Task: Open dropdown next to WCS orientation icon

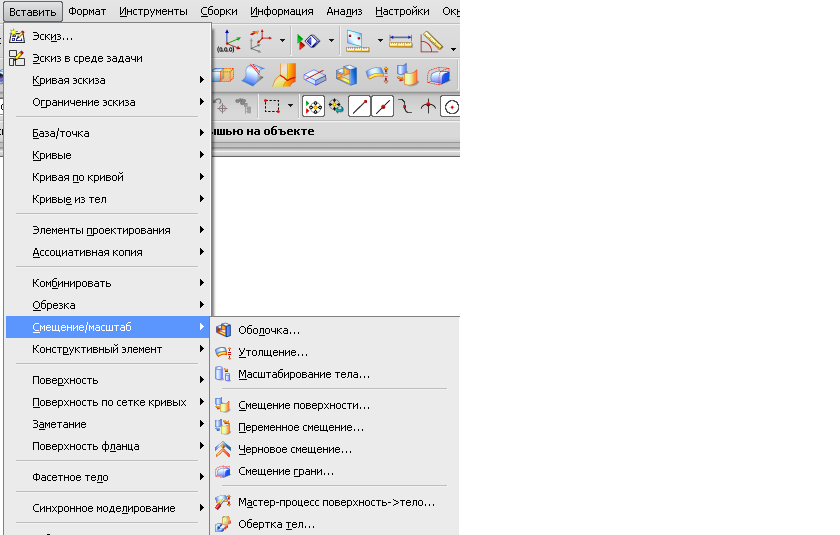Action: click(x=282, y=41)
